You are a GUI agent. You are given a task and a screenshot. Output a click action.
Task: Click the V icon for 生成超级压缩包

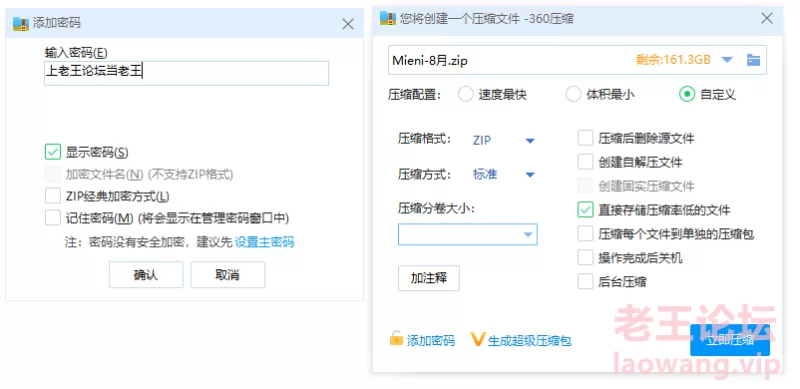point(477,339)
